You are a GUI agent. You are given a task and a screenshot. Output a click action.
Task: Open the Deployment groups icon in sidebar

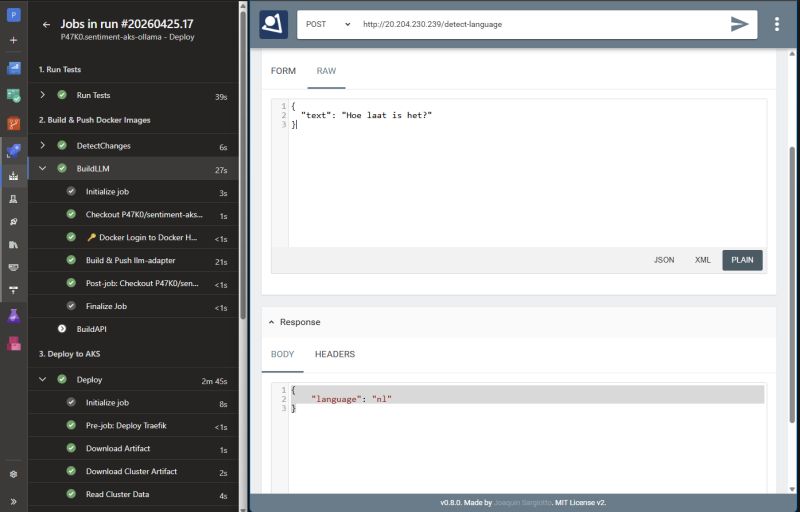14,290
